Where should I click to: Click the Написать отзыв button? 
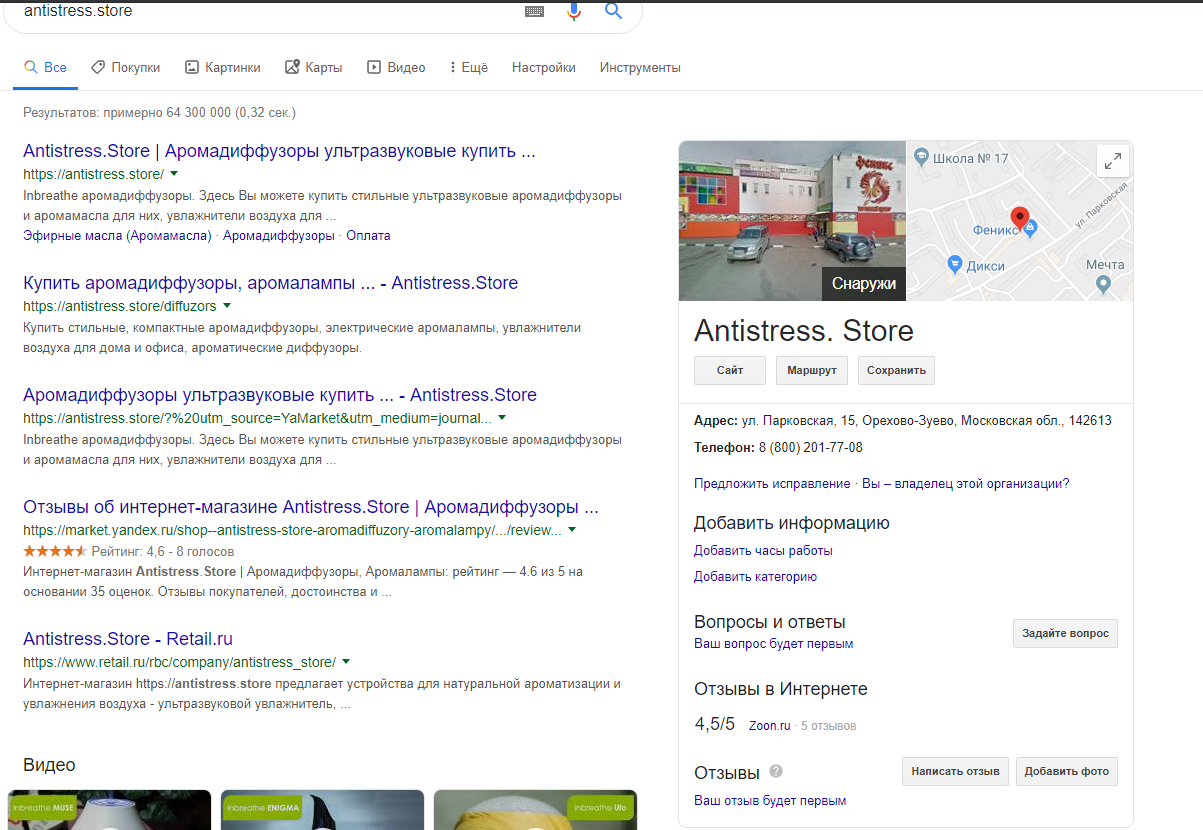(x=955, y=772)
